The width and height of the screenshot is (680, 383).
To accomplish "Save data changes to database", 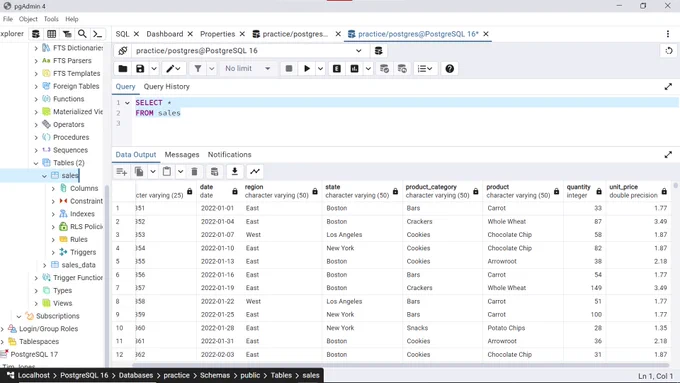I will click(x=214, y=172).
